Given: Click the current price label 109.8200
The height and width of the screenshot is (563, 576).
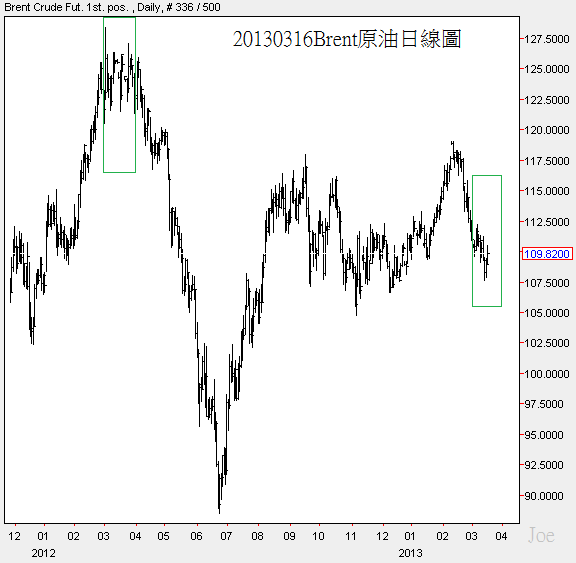Looking at the screenshot, I should [x=547, y=254].
